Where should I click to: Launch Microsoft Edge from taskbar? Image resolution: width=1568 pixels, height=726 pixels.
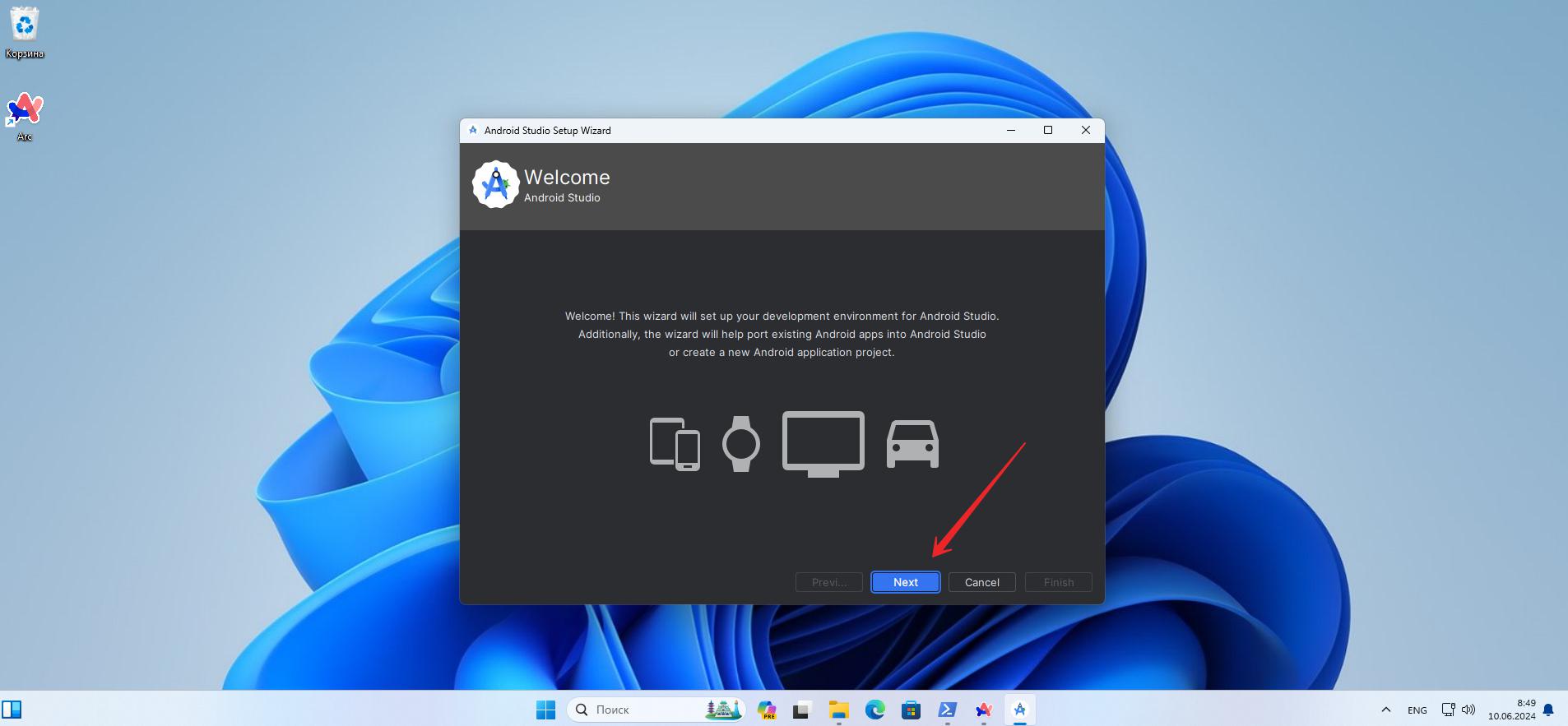(874, 710)
